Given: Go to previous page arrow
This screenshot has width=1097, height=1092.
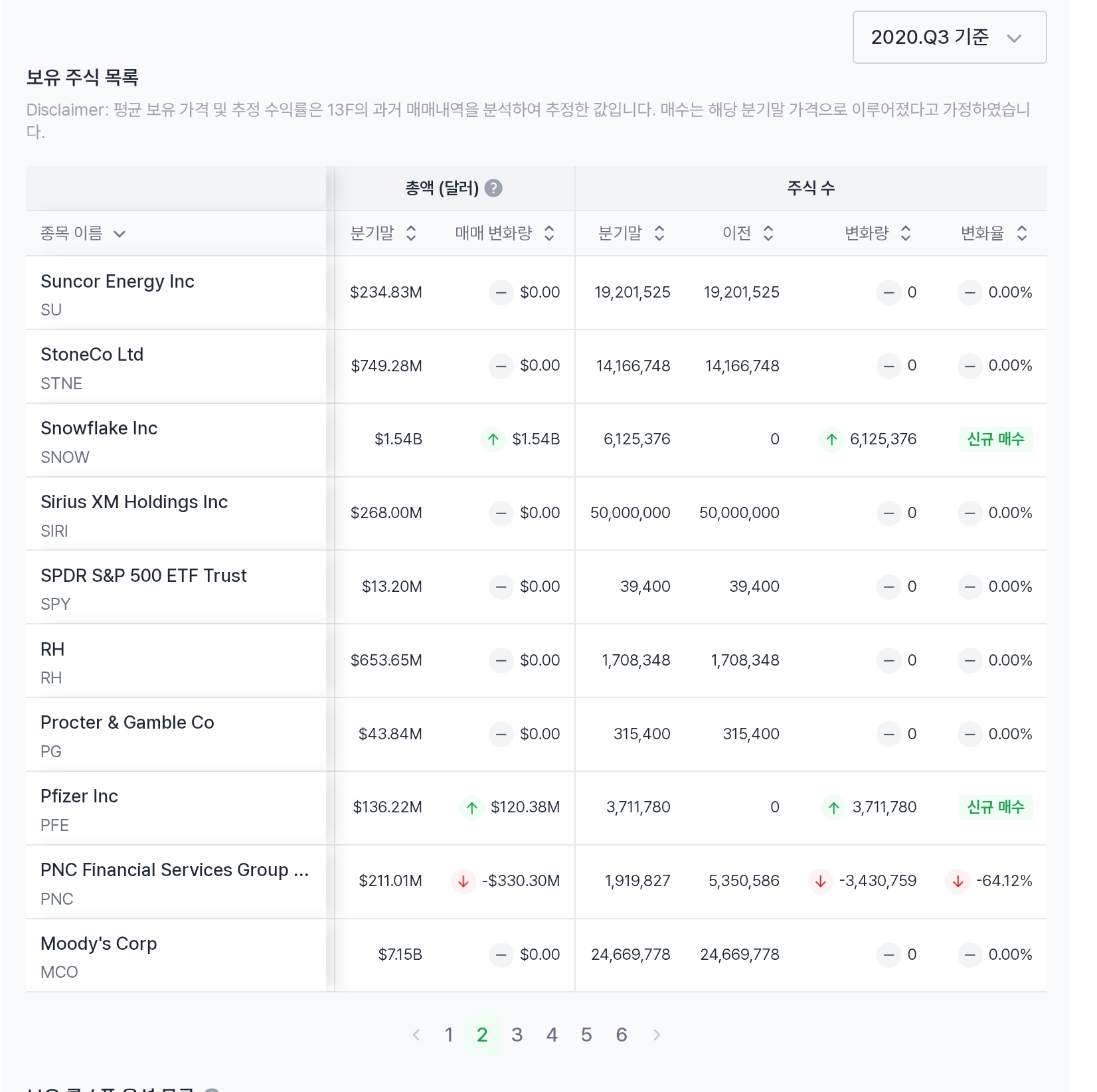Looking at the screenshot, I should pos(416,1035).
